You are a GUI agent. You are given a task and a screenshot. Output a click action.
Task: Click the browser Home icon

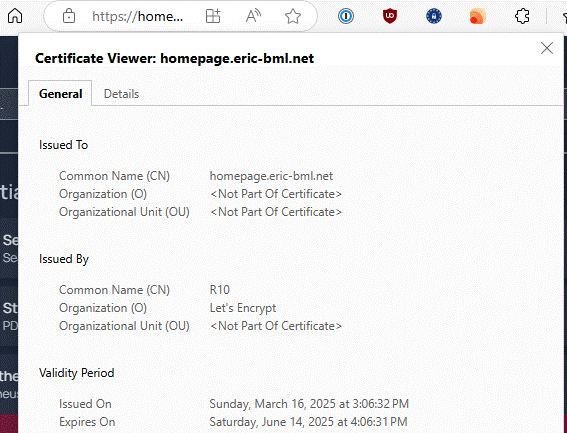[15, 16]
